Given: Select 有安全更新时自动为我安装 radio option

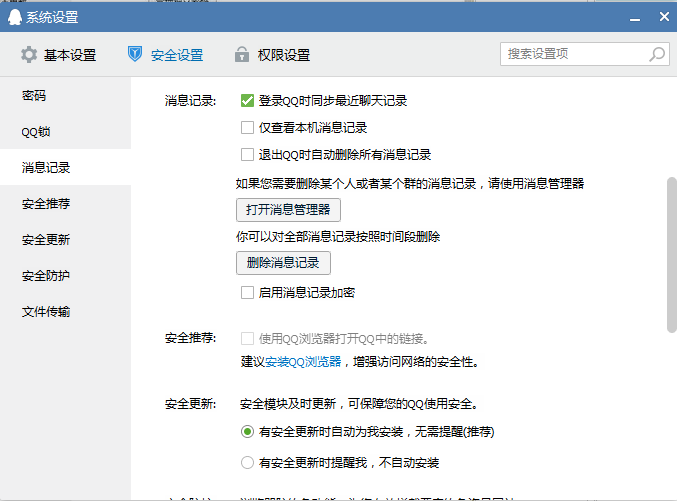Looking at the screenshot, I should tap(247, 432).
